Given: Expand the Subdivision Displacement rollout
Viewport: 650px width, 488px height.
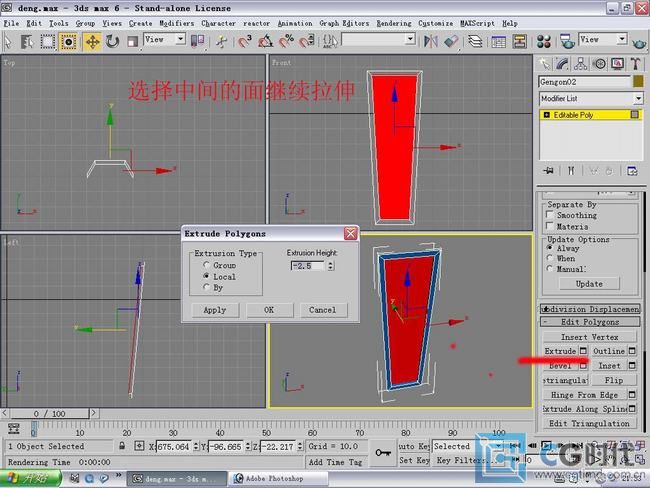Looking at the screenshot, I should click(x=590, y=309).
